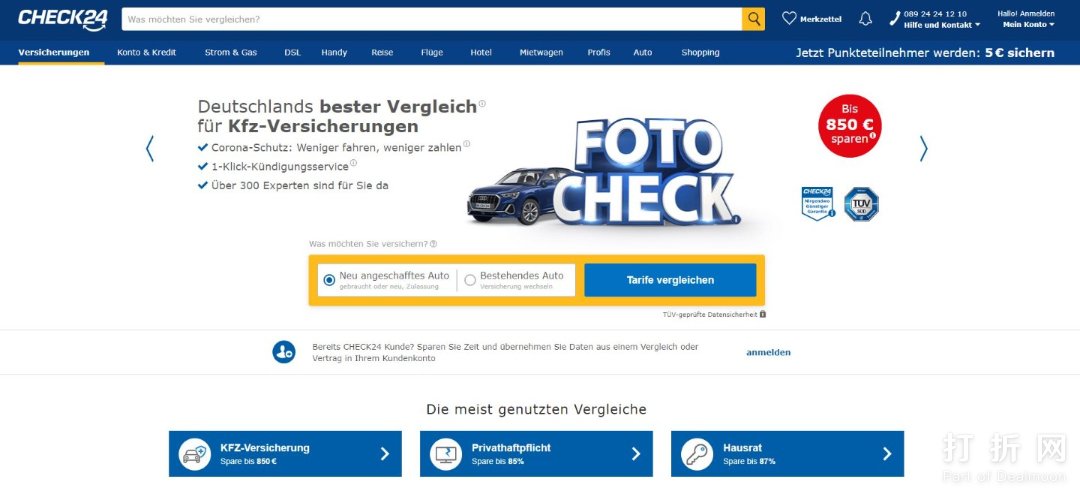Expand the 'Hilfe und Kontakt' dropdown

(942, 25)
